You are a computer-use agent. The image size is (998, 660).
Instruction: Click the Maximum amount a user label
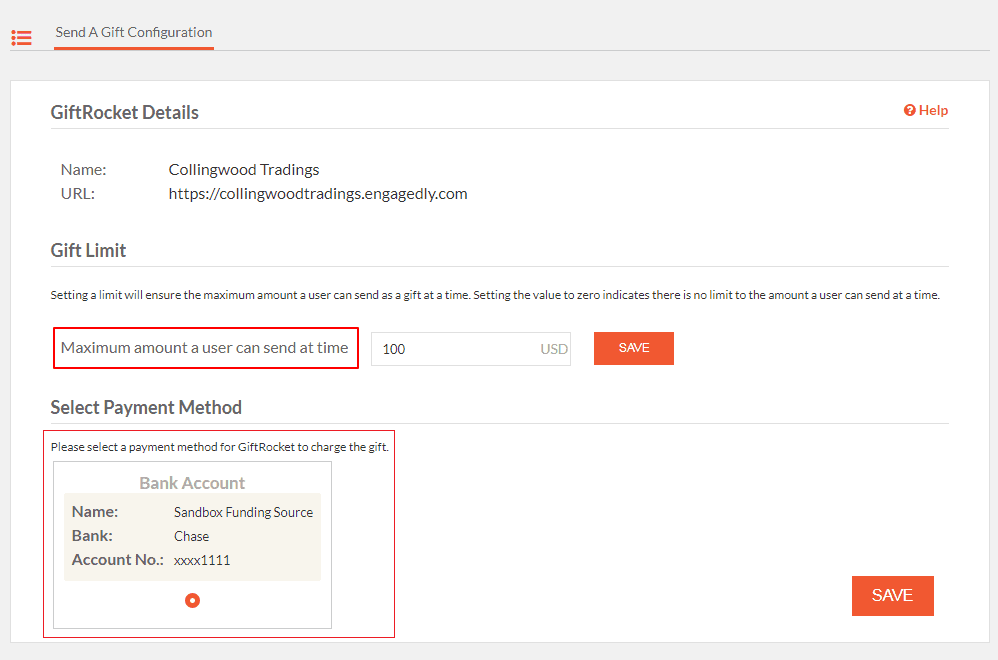click(x=205, y=348)
